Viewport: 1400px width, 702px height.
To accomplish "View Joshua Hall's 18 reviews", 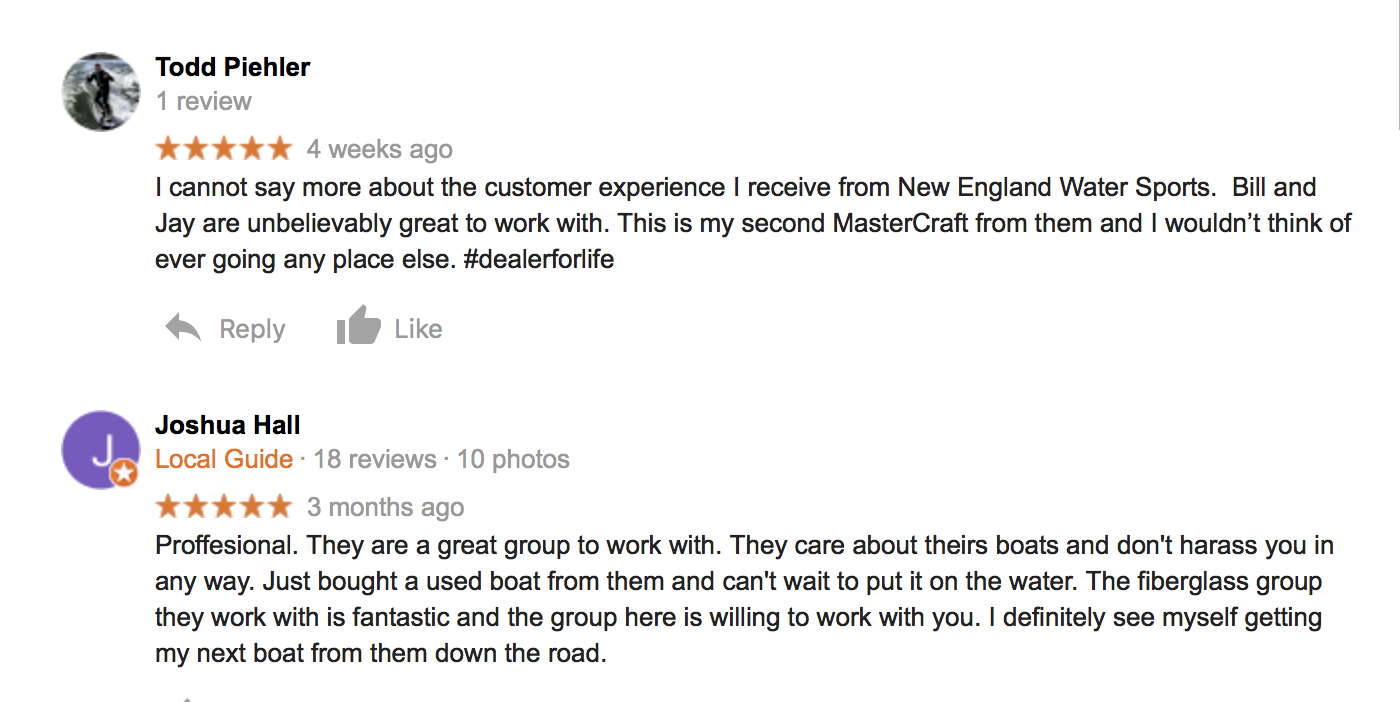I will tap(375, 459).
